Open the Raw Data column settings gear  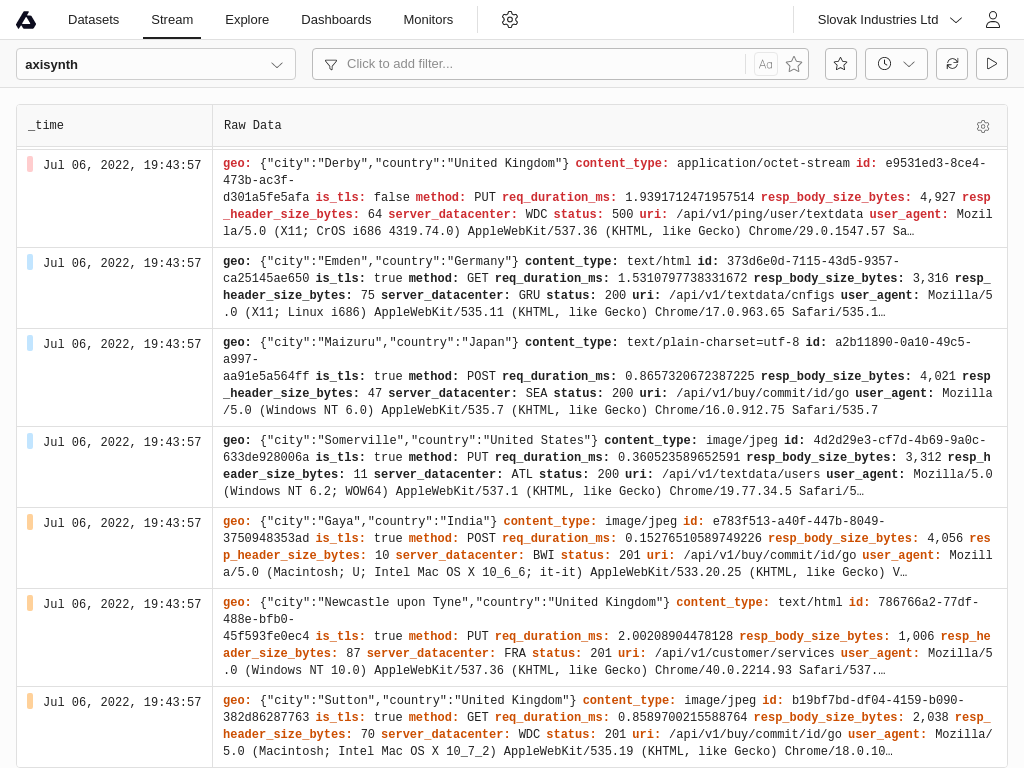pyautogui.click(x=983, y=126)
